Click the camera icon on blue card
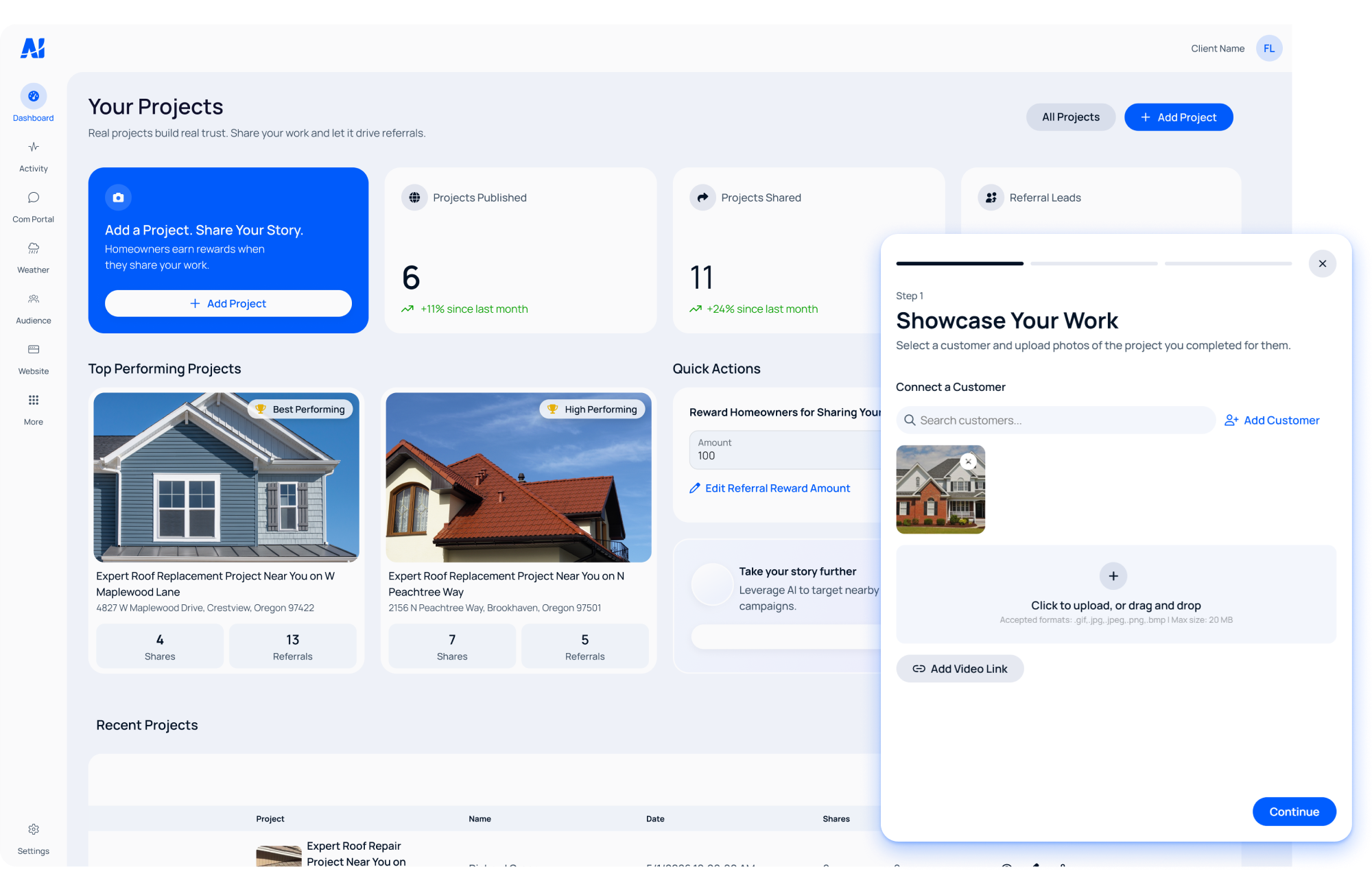1372x891 pixels. pos(118,198)
